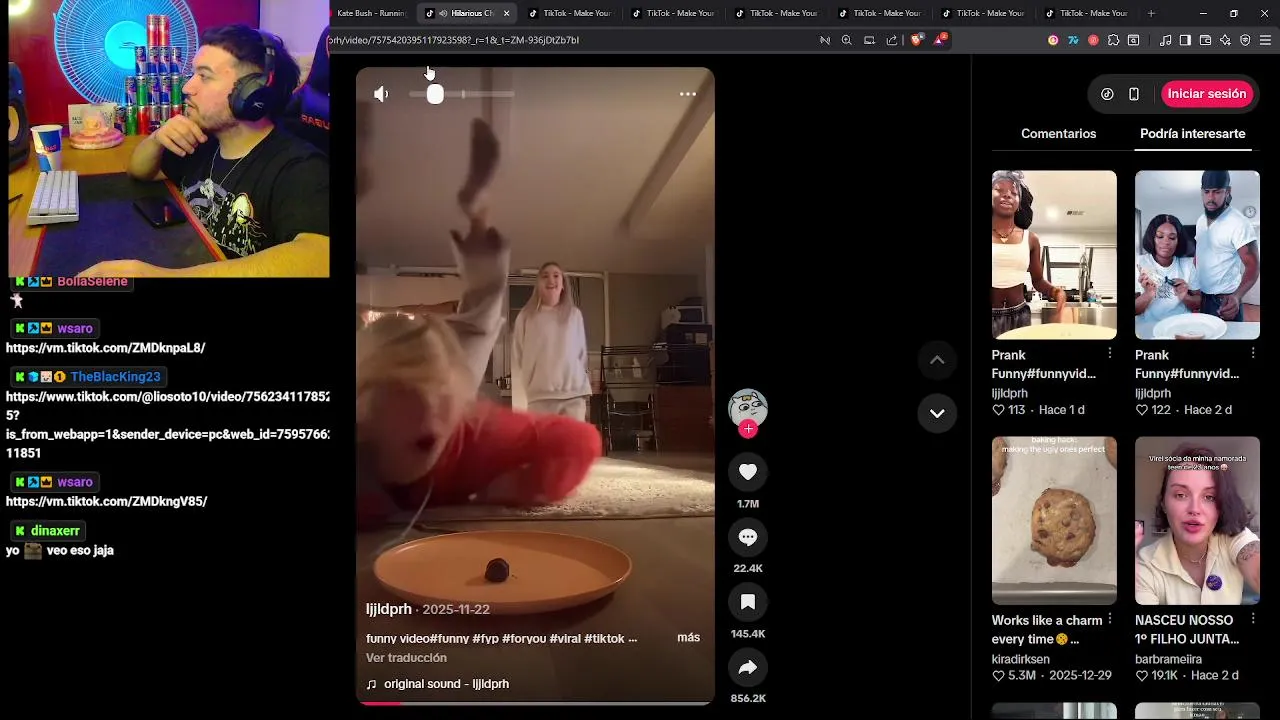This screenshot has height=720, width=1280.
Task: Bookmark the video with save icon
Action: point(748,602)
